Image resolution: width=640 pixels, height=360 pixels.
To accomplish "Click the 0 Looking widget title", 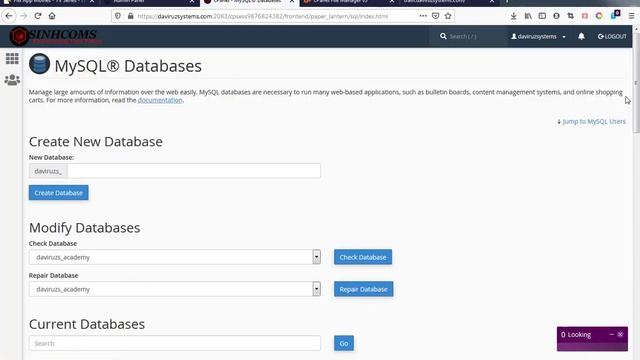I will pyautogui.click(x=576, y=335).
